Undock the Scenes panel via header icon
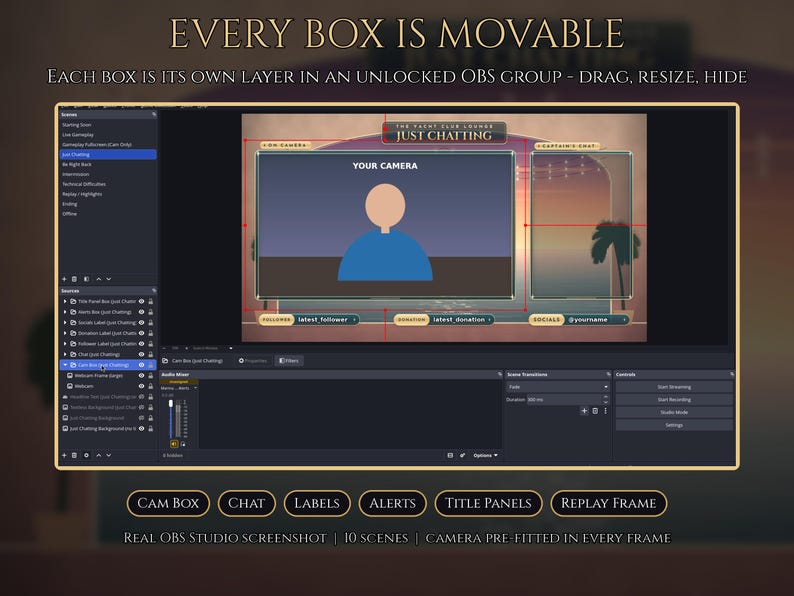The image size is (794, 596). pos(154,115)
